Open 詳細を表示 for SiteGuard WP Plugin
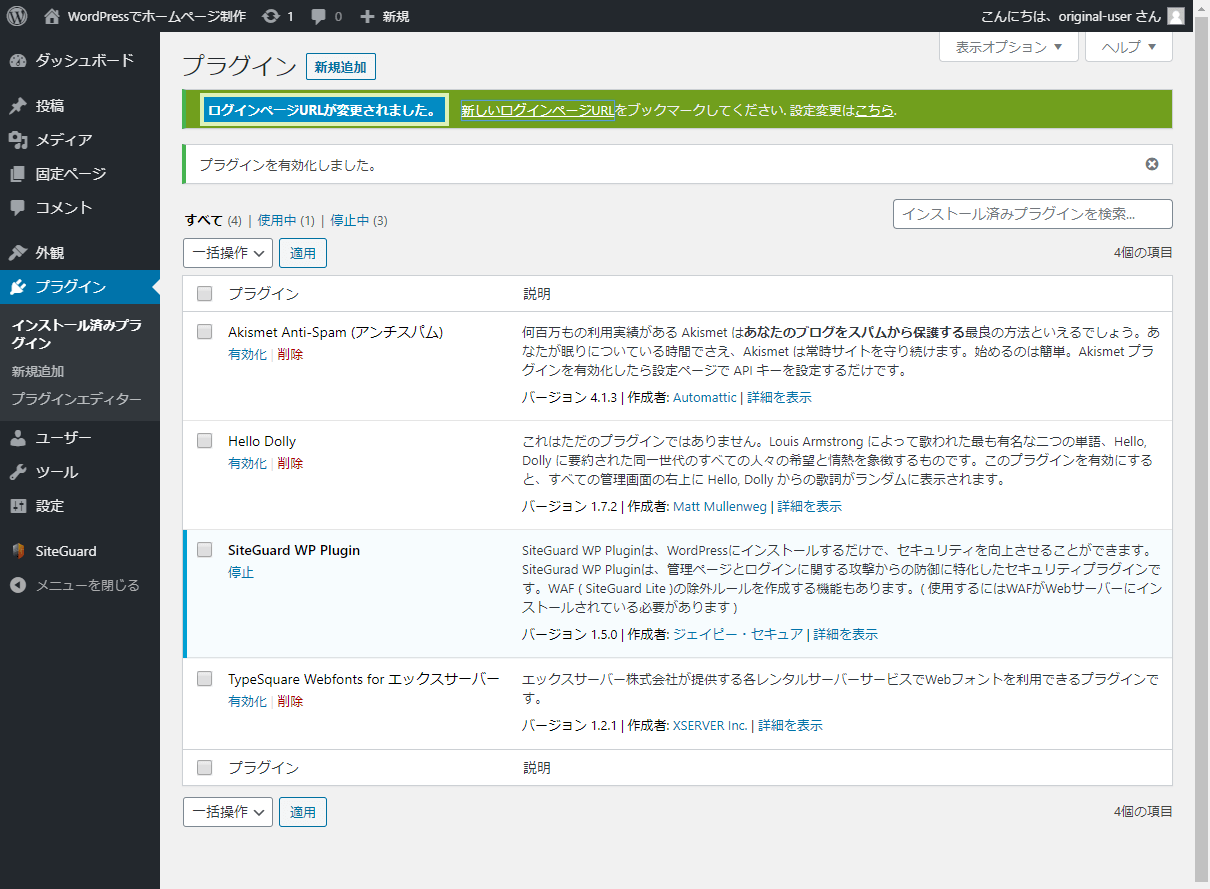The image size is (1210, 889). click(846, 634)
